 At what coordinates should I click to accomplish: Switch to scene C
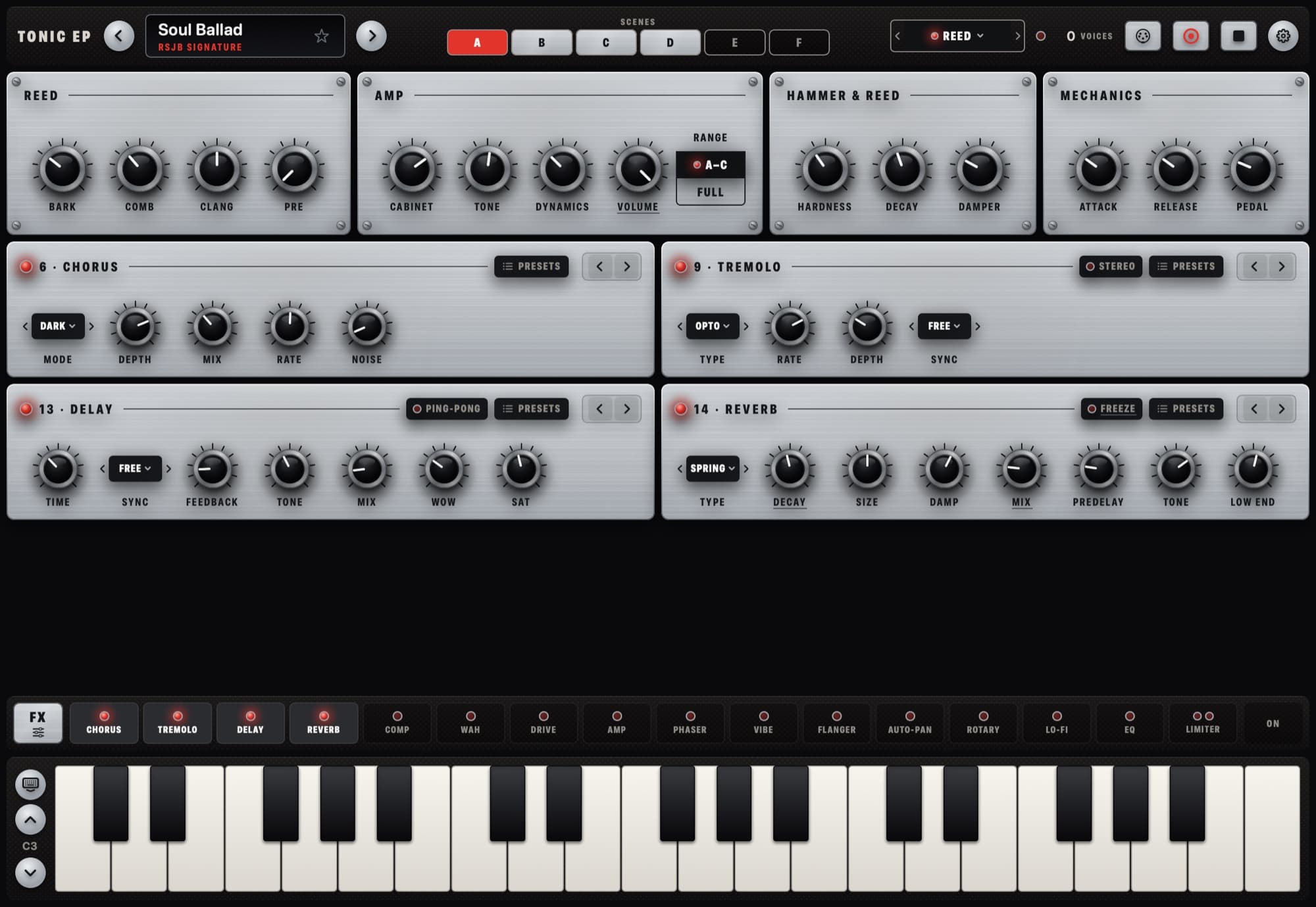606,42
